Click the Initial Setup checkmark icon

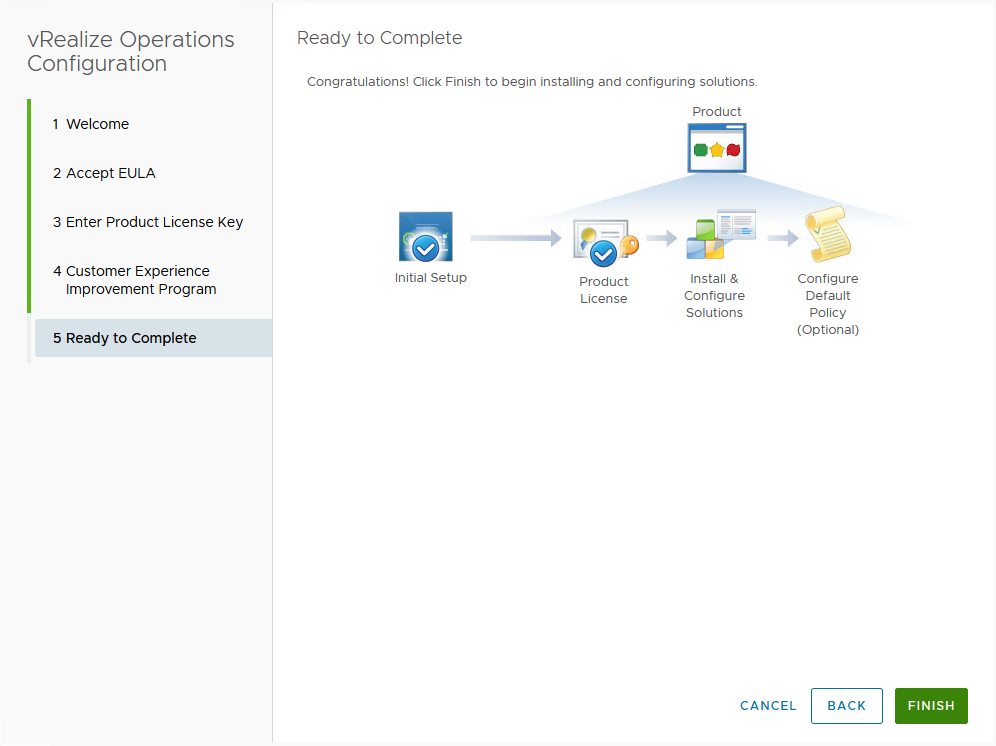pyautogui.click(x=425, y=237)
